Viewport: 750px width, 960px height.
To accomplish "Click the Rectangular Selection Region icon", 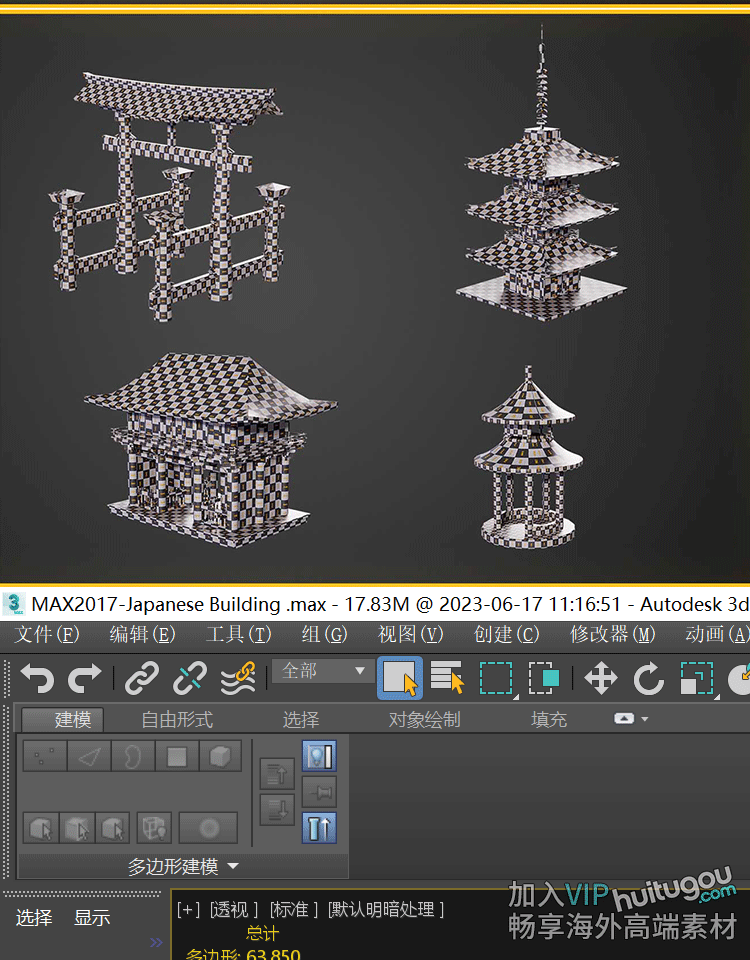I will (x=496, y=678).
